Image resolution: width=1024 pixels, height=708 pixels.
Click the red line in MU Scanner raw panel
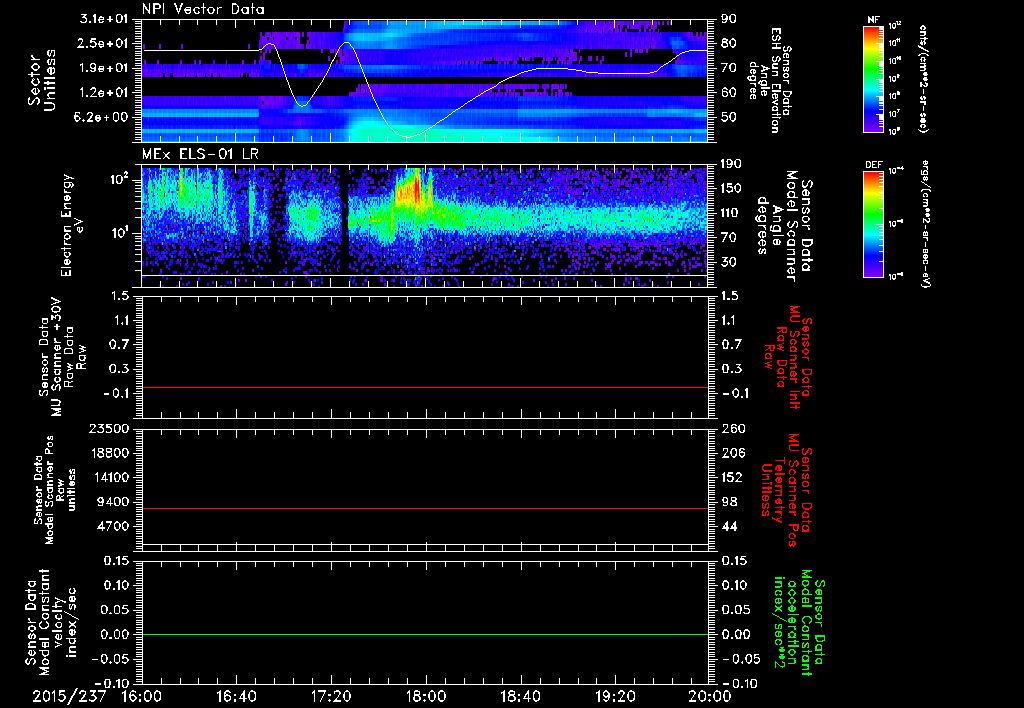pyautogui.click(x=425, y=387)
